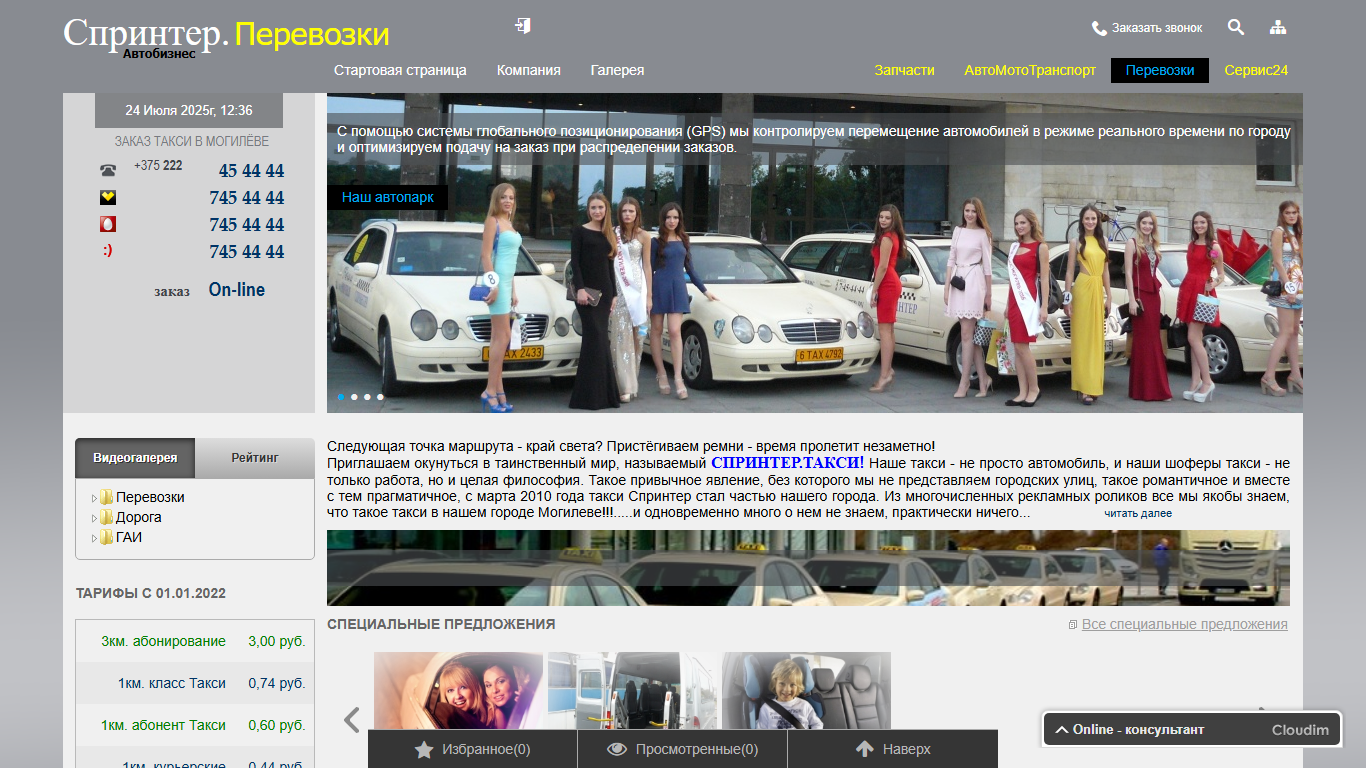Click the Перевозки tree item label
The width and height of the screenshot is (1366, 768).
(150, 497)
